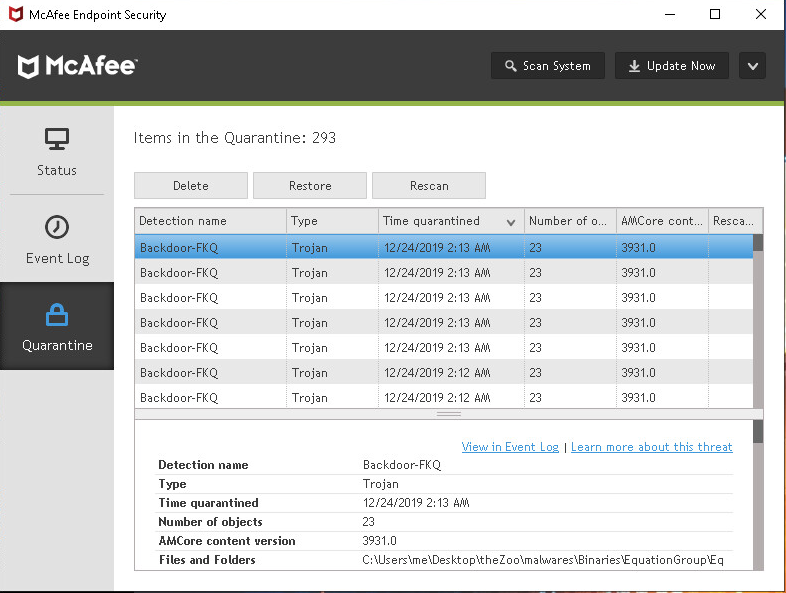Minimize the McAfee Endpoint Security window
Image resolution: width=786 pixels, height=593 pixels.
(x=670, y=14)
